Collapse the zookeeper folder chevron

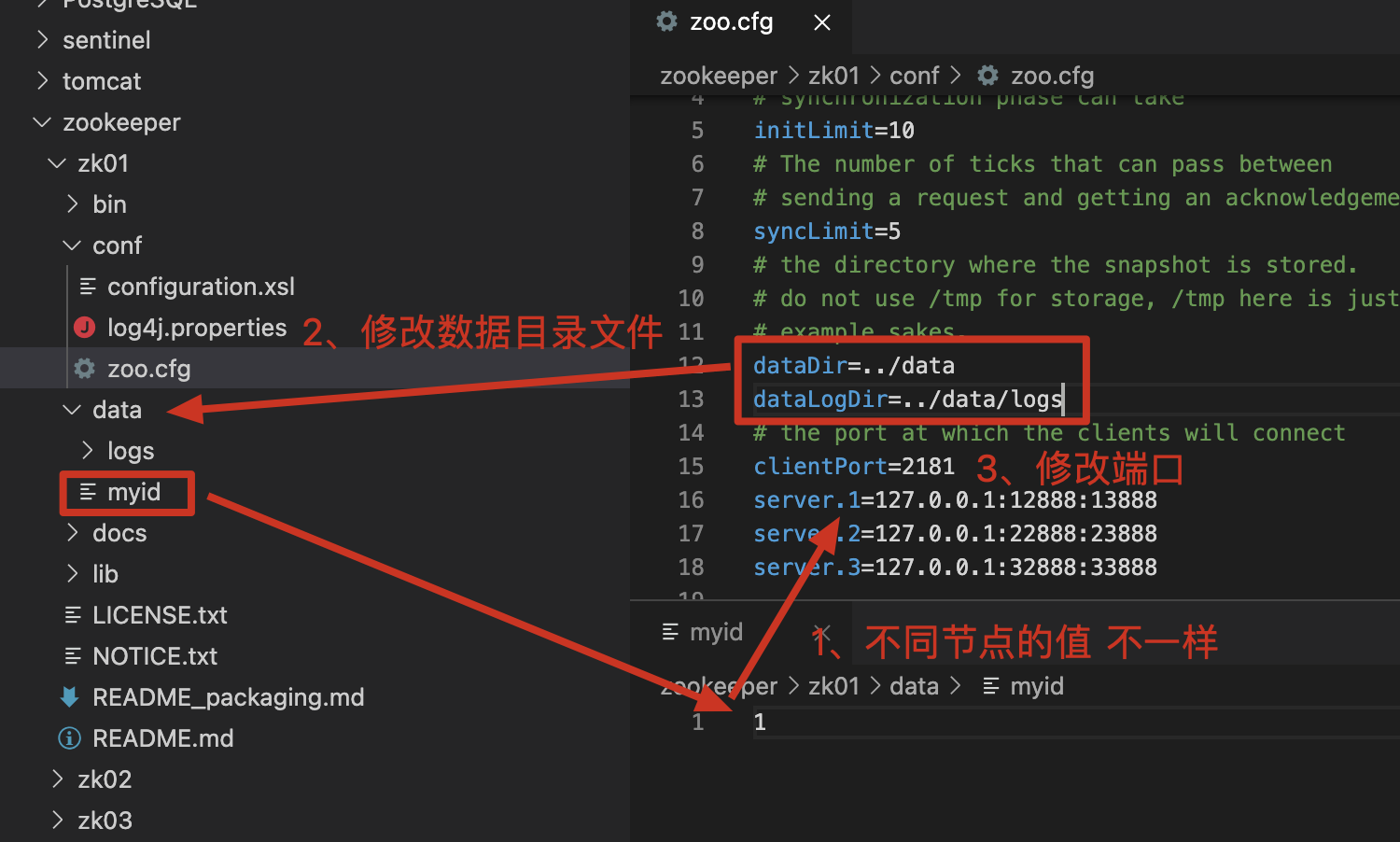click(42, 121)
